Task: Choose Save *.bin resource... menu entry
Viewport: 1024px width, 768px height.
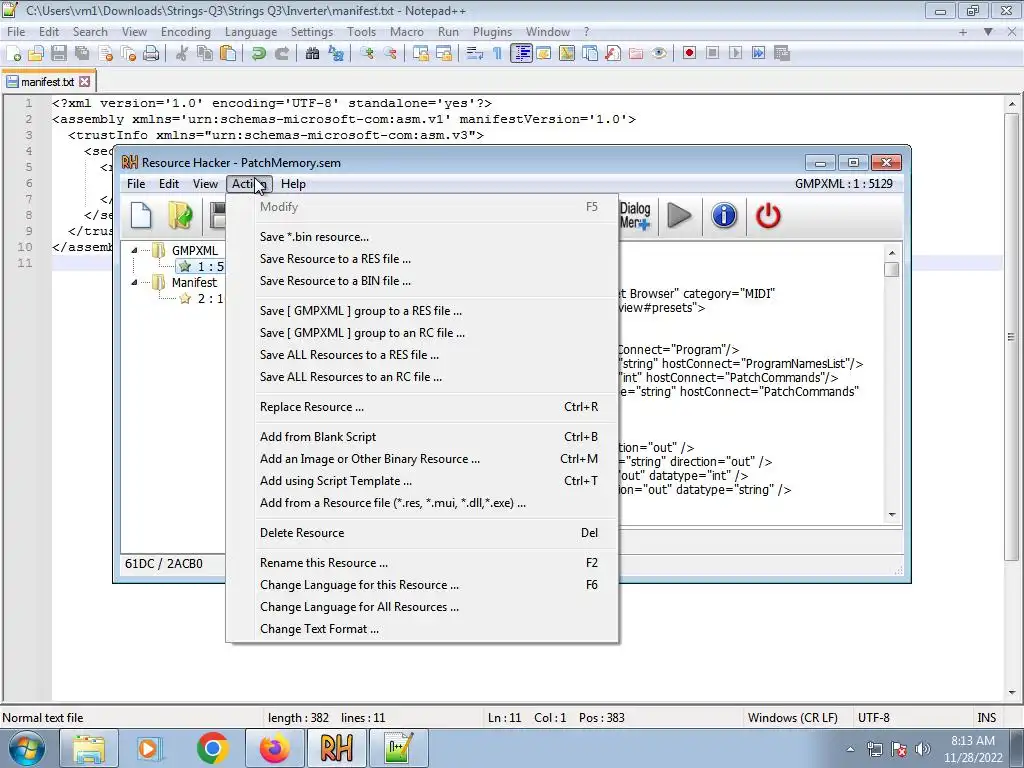Action: [x=423, y=237]
